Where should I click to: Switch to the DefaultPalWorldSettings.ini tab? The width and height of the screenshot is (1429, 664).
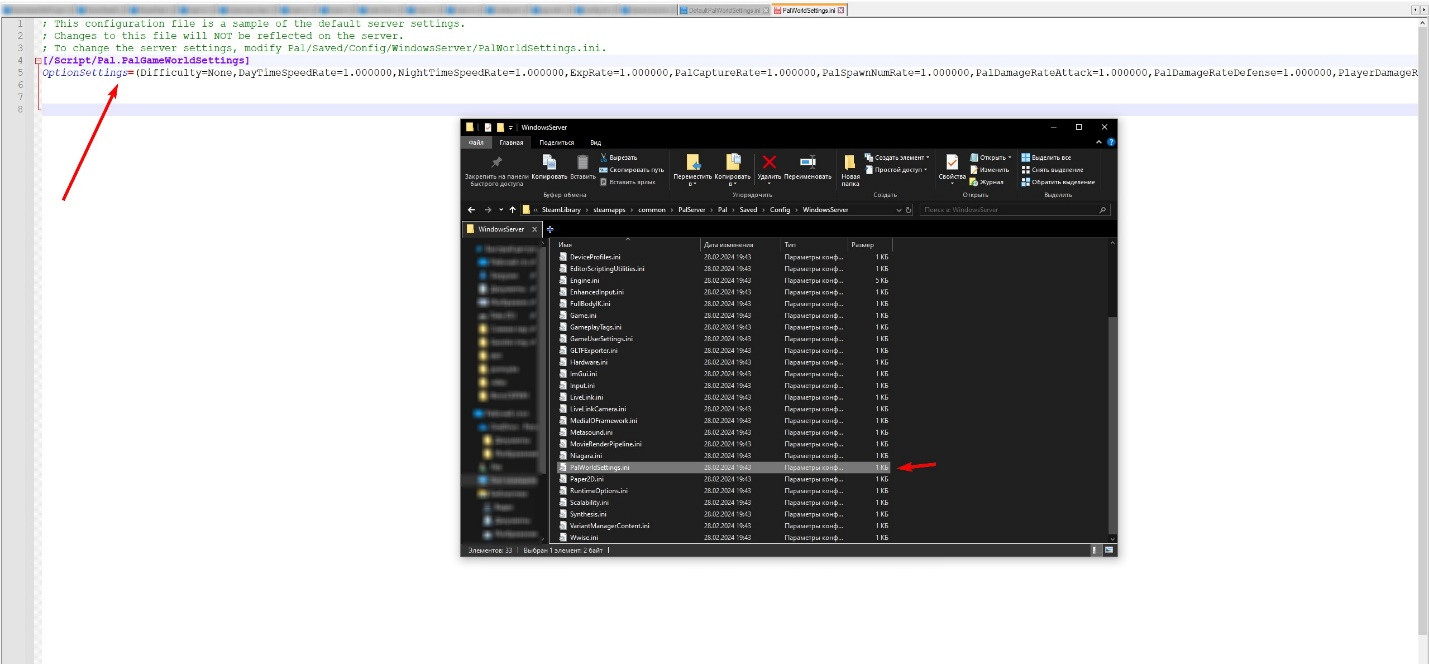point(723,10)
